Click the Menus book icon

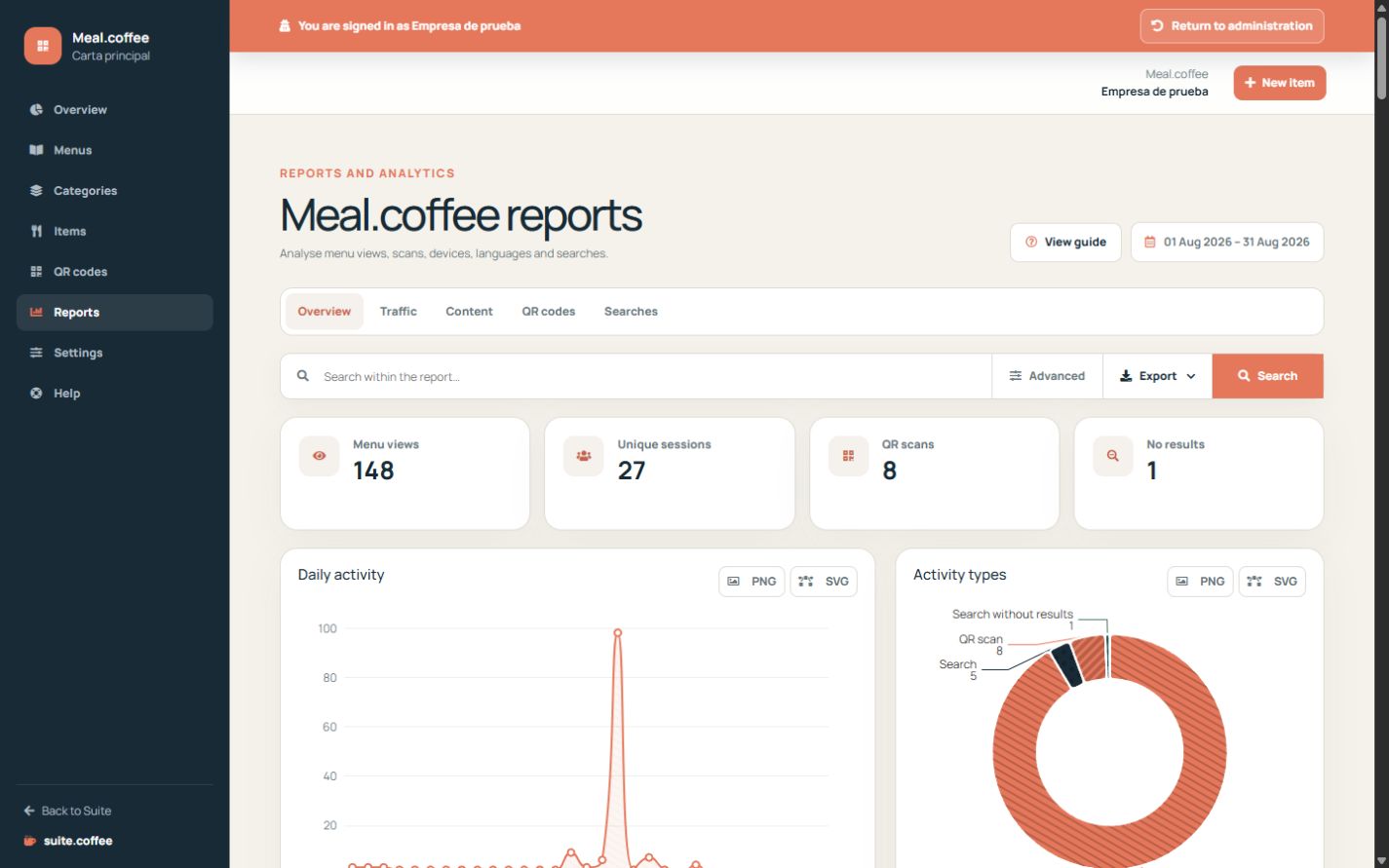36,150
